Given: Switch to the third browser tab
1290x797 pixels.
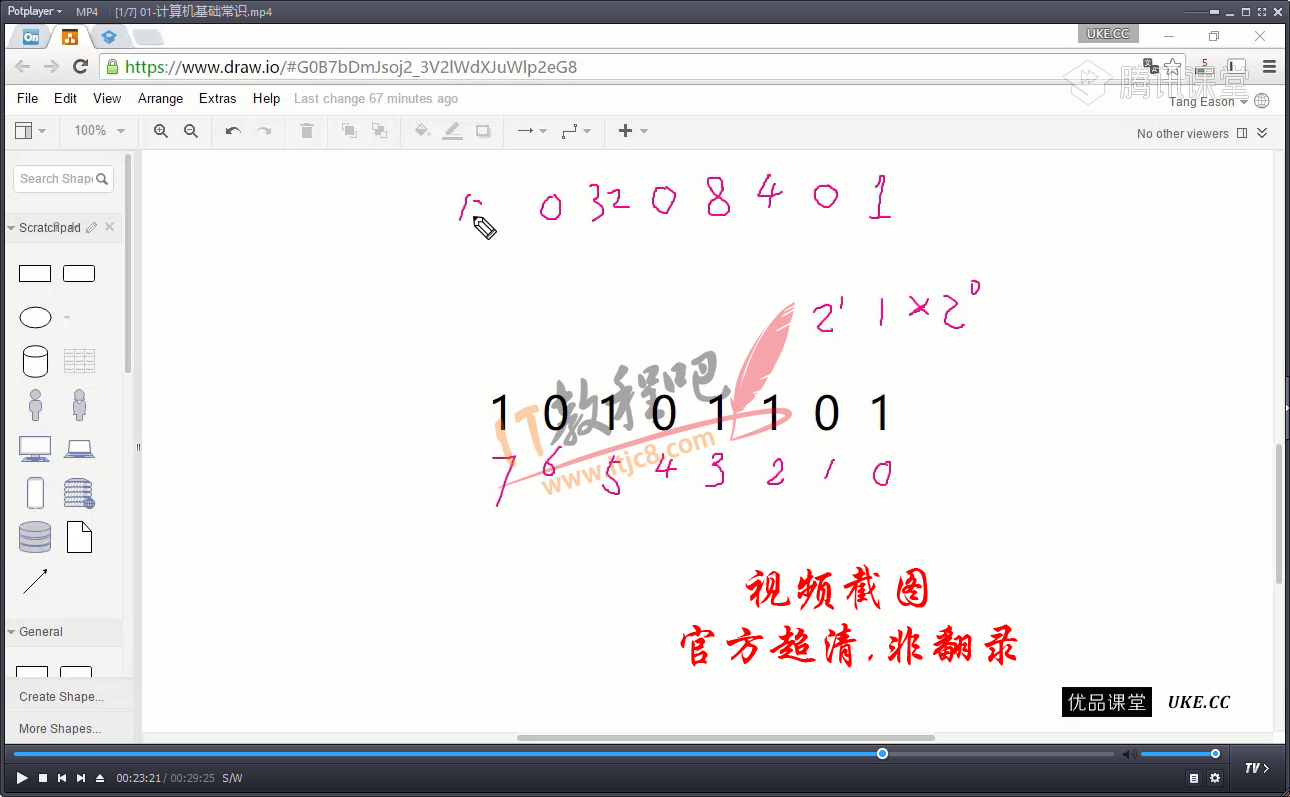Looking at the screenshot, I should tap(109, 37).
